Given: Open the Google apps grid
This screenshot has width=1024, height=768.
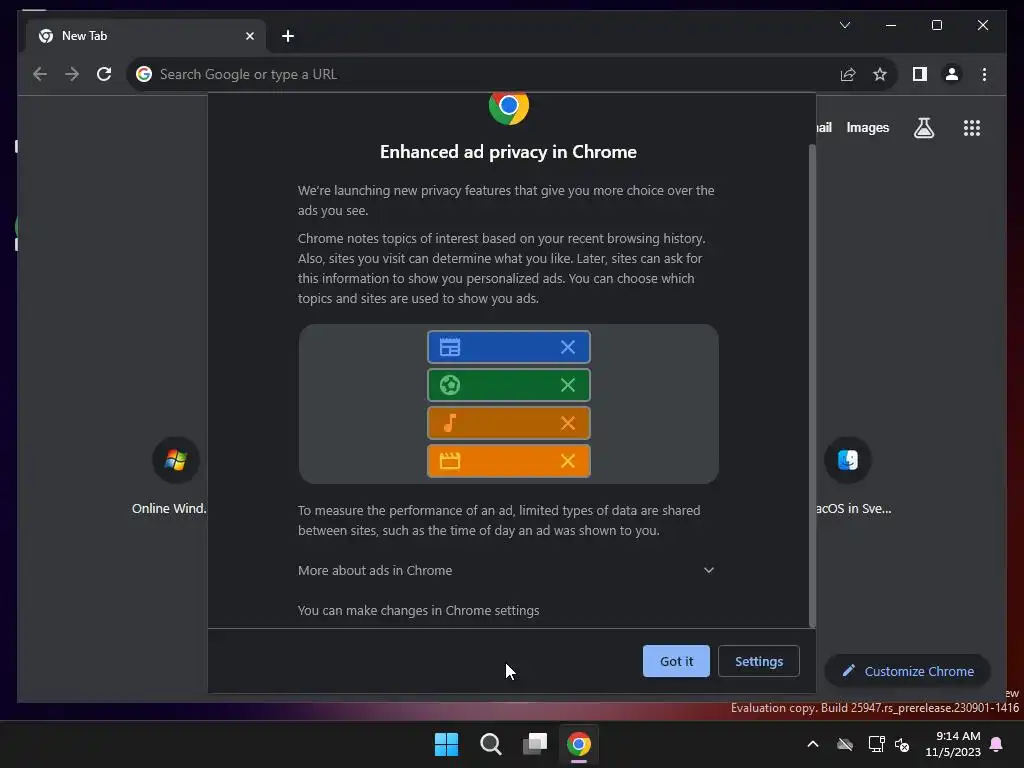Looking at the screenshot, I should (x=972, y=127).
